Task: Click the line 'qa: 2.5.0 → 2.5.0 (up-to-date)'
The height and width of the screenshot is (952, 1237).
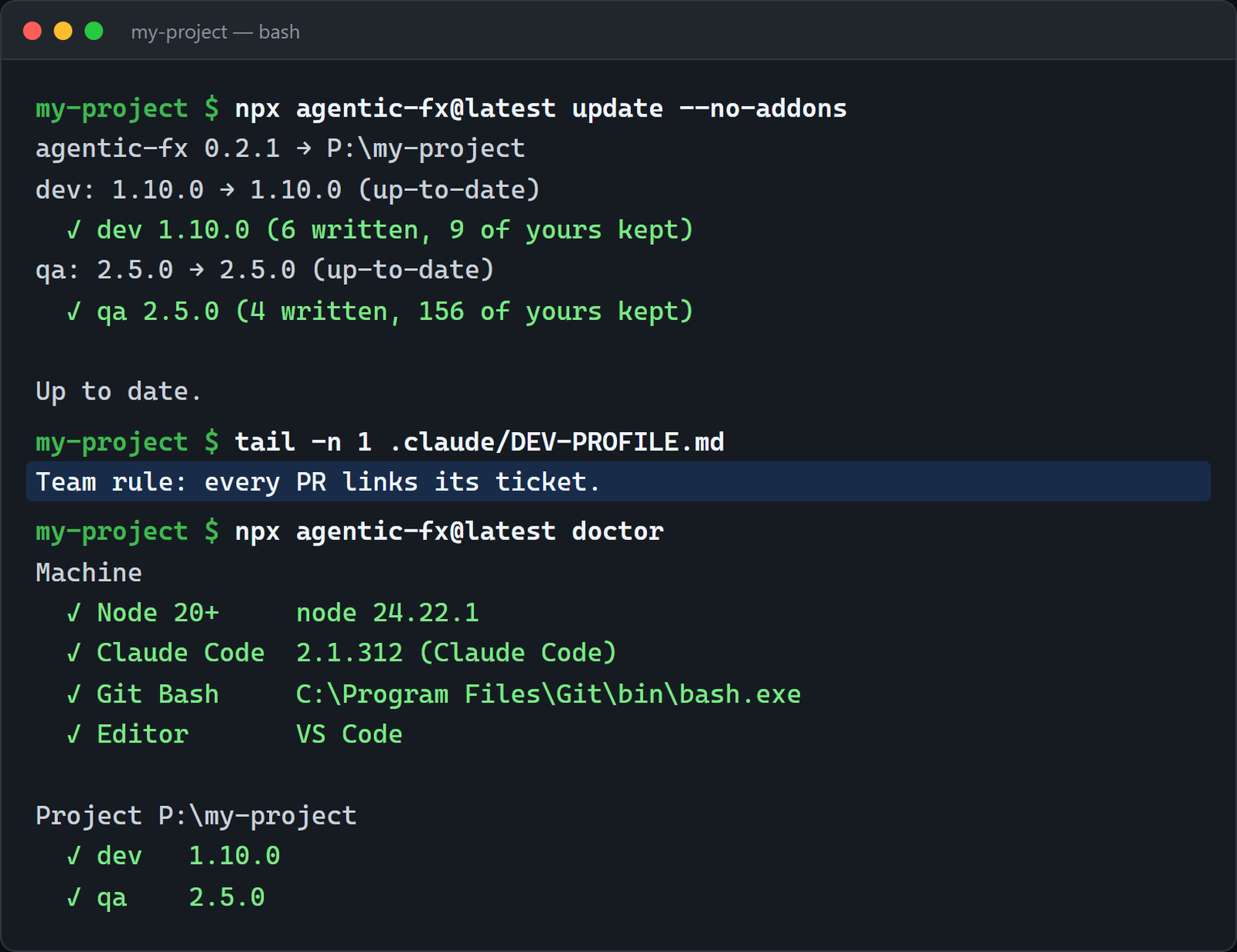Action: [x=264, y=270]
